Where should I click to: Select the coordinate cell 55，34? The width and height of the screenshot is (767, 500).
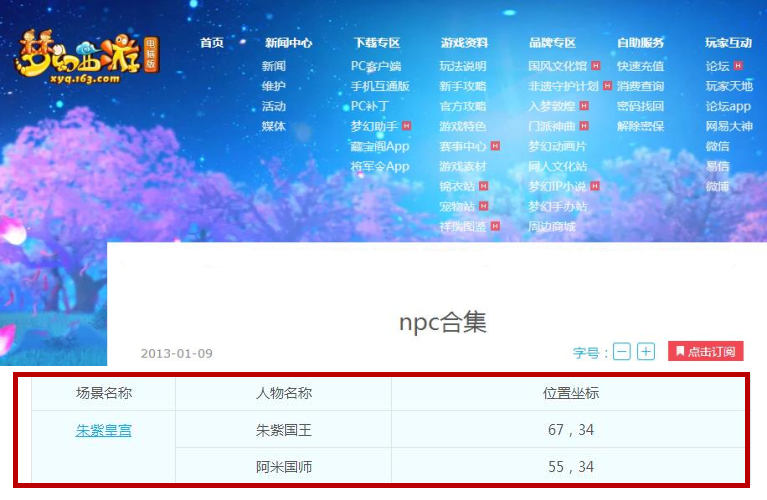[570, 466]
